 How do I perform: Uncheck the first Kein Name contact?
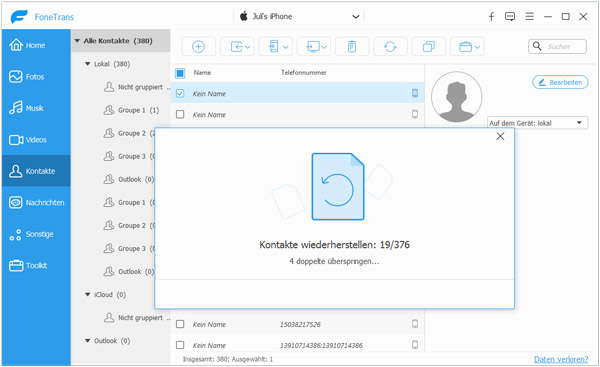click(x=180, y=93)
